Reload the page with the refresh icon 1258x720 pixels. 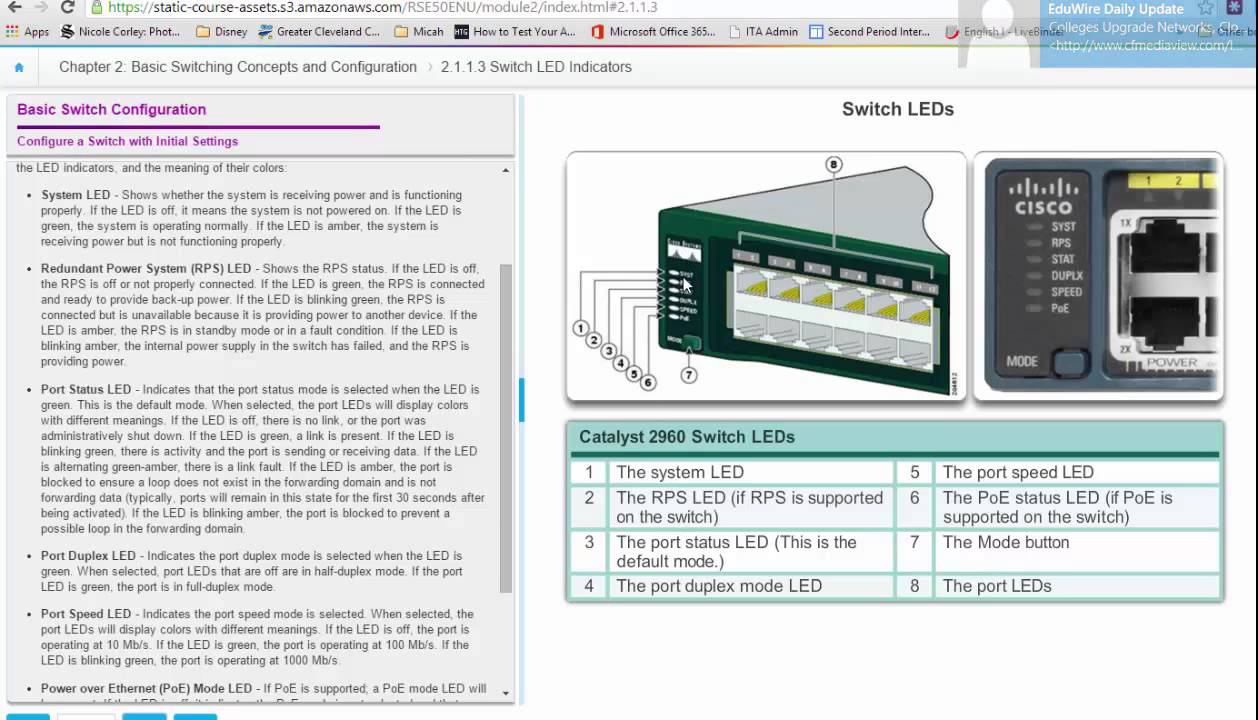[x=69, y=7]
